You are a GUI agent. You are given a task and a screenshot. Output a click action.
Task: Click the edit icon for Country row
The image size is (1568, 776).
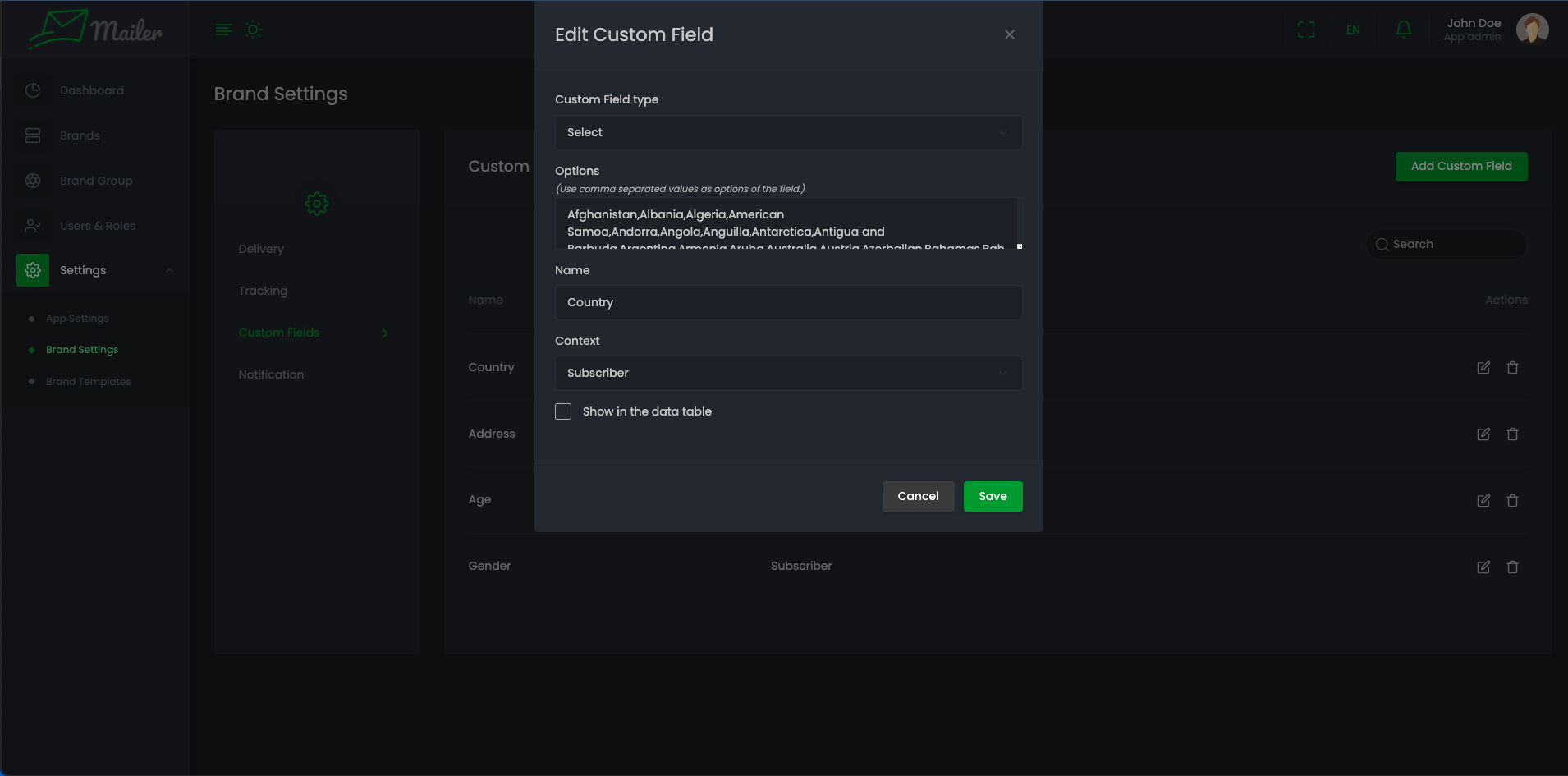(1483, 368)
